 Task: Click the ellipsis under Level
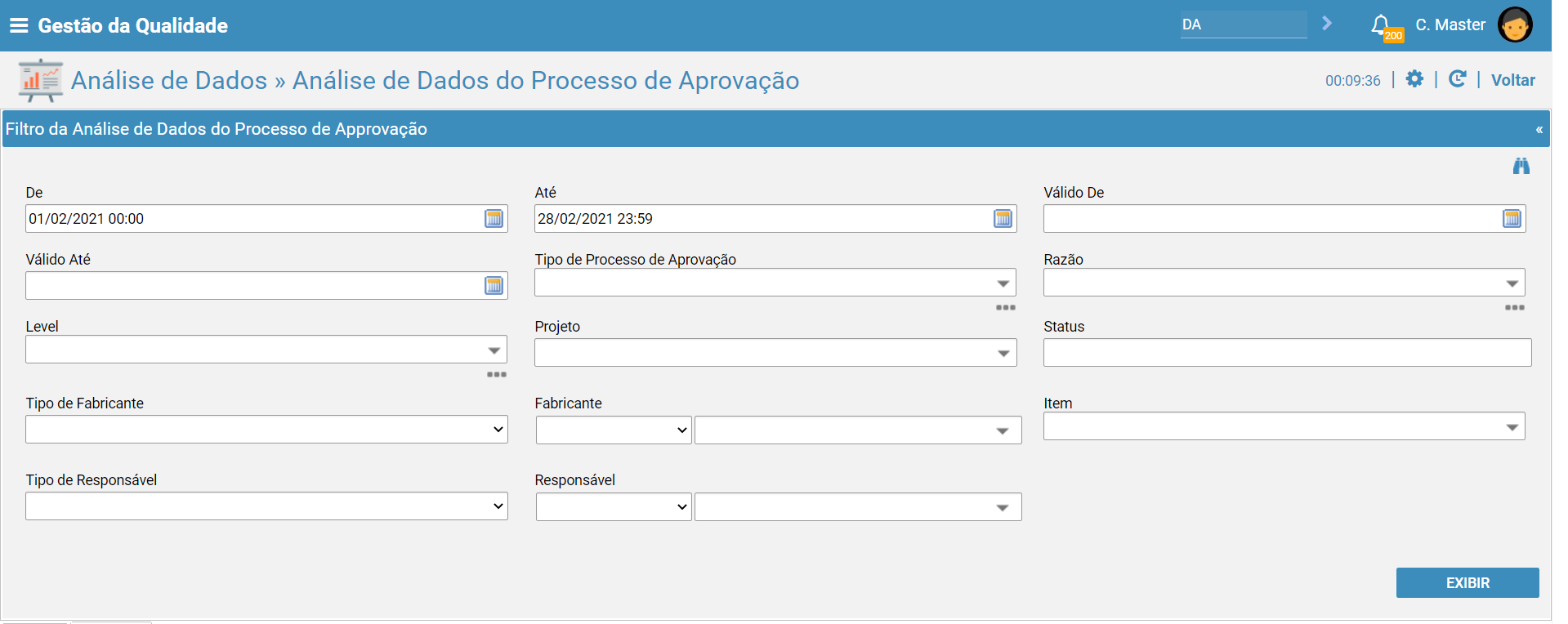click(x=497, y=375)
